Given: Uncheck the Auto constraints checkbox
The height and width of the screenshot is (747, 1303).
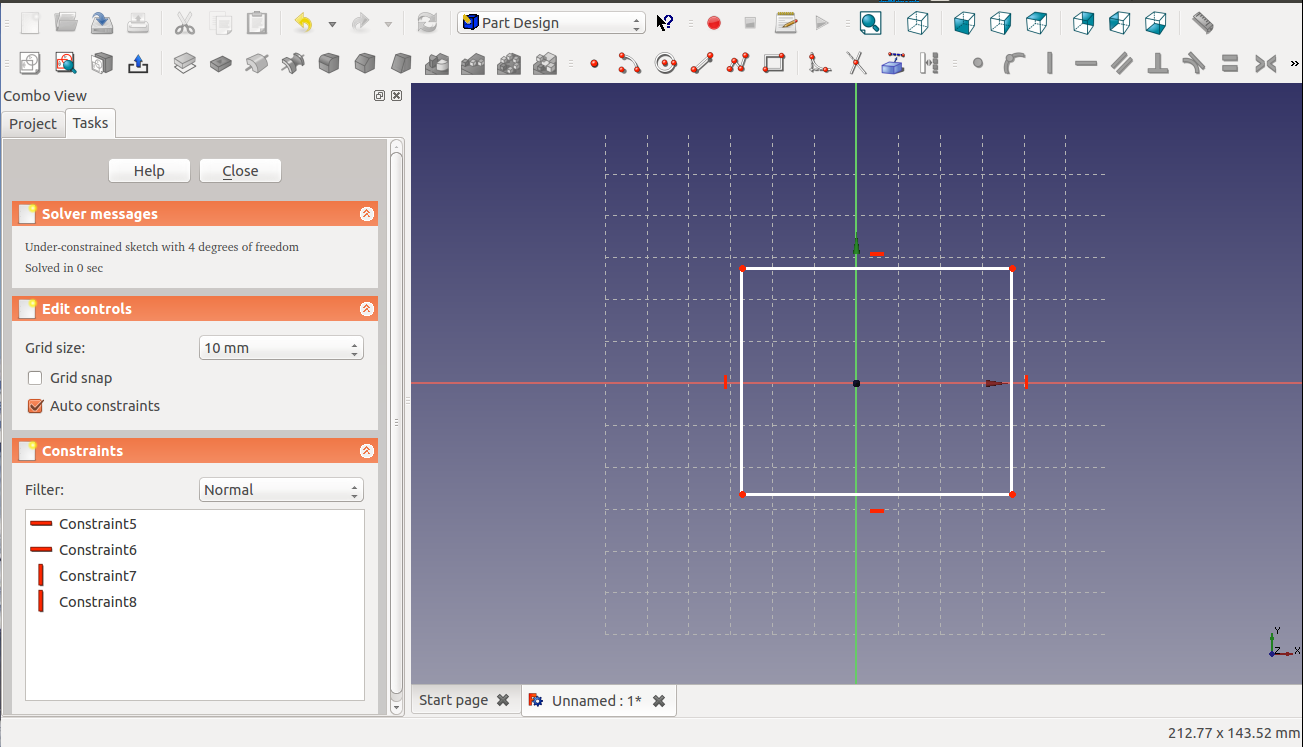Looking at the screenshot, I should click(x=35, y=406).
